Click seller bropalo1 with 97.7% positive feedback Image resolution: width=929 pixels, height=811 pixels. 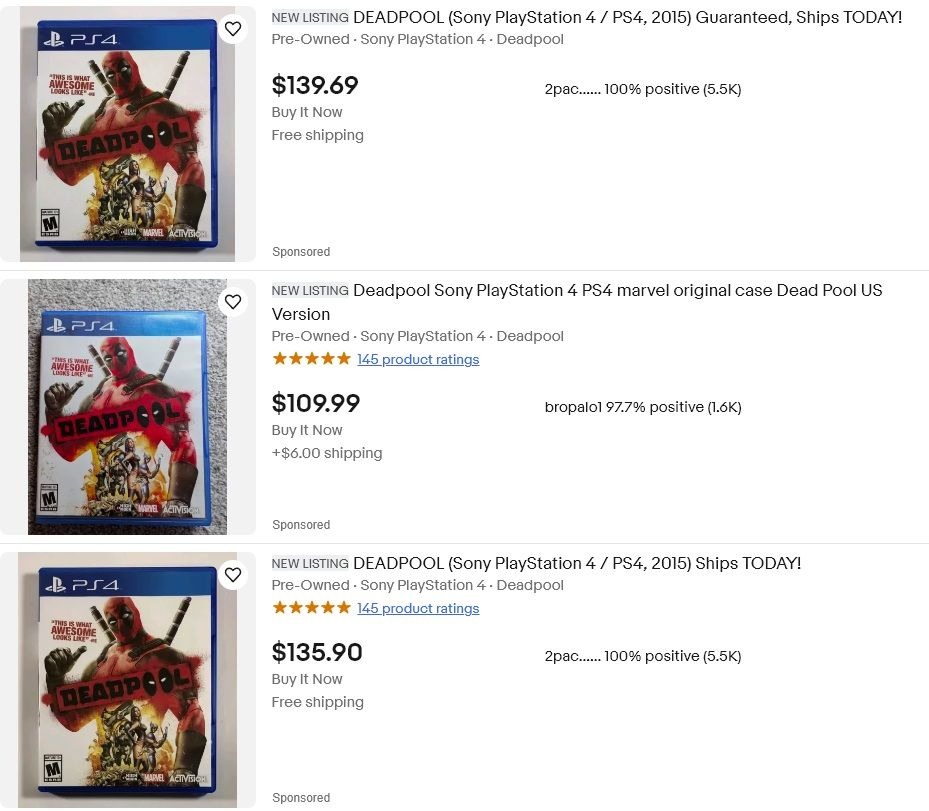pyautogui.click(x=643, y=407)
